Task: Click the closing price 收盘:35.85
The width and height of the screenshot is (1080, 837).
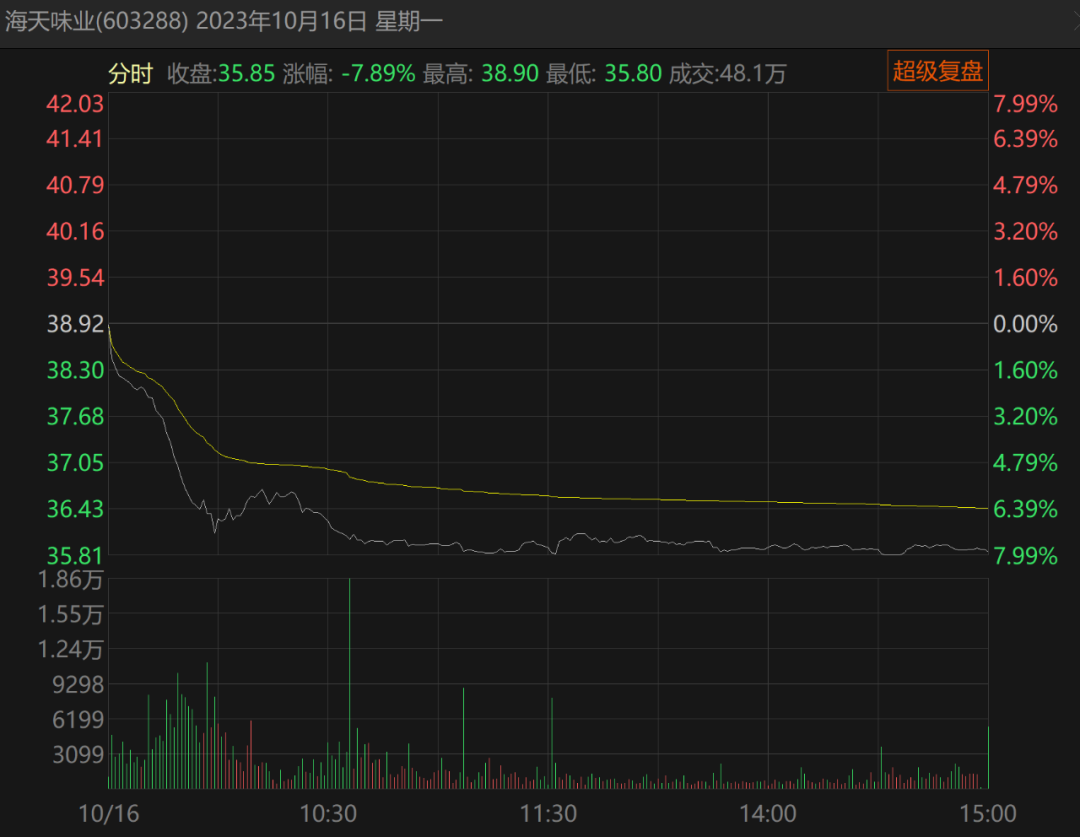Action: pos(221,74)
